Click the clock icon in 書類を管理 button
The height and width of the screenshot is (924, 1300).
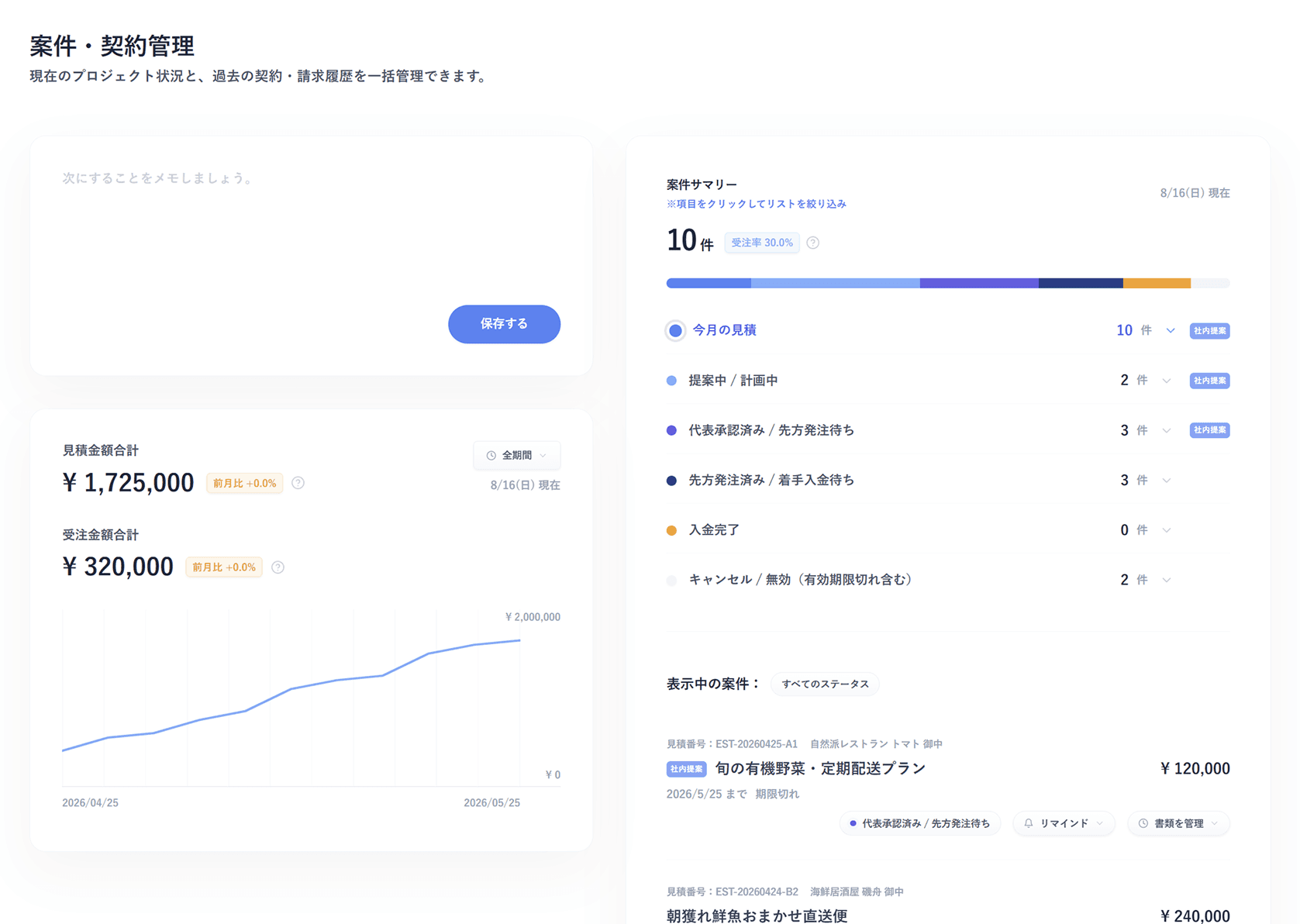[1143, 823]
